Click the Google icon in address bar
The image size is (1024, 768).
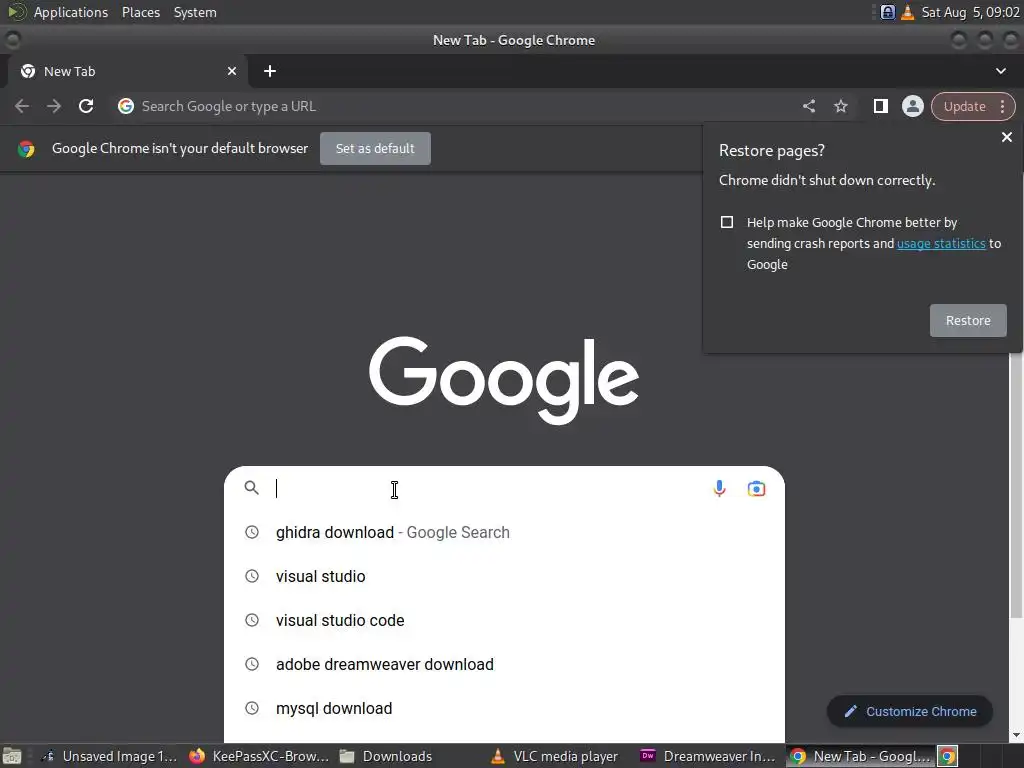(126, 106)
